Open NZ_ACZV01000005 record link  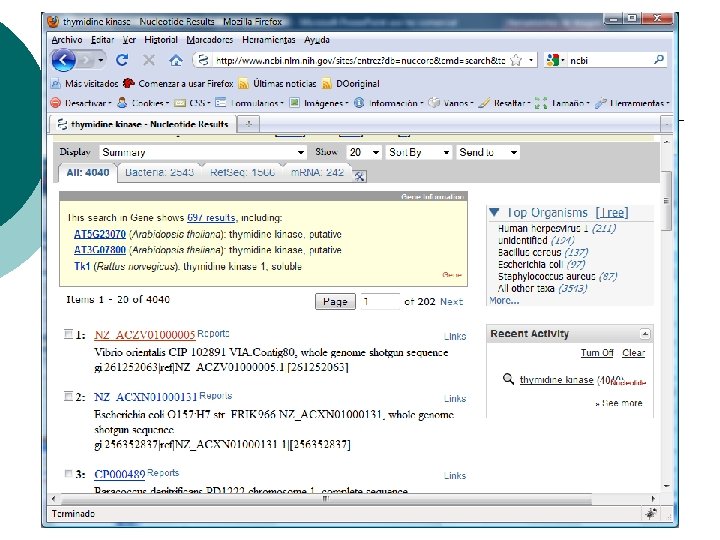pyautogui.click(x=145, y=335)
